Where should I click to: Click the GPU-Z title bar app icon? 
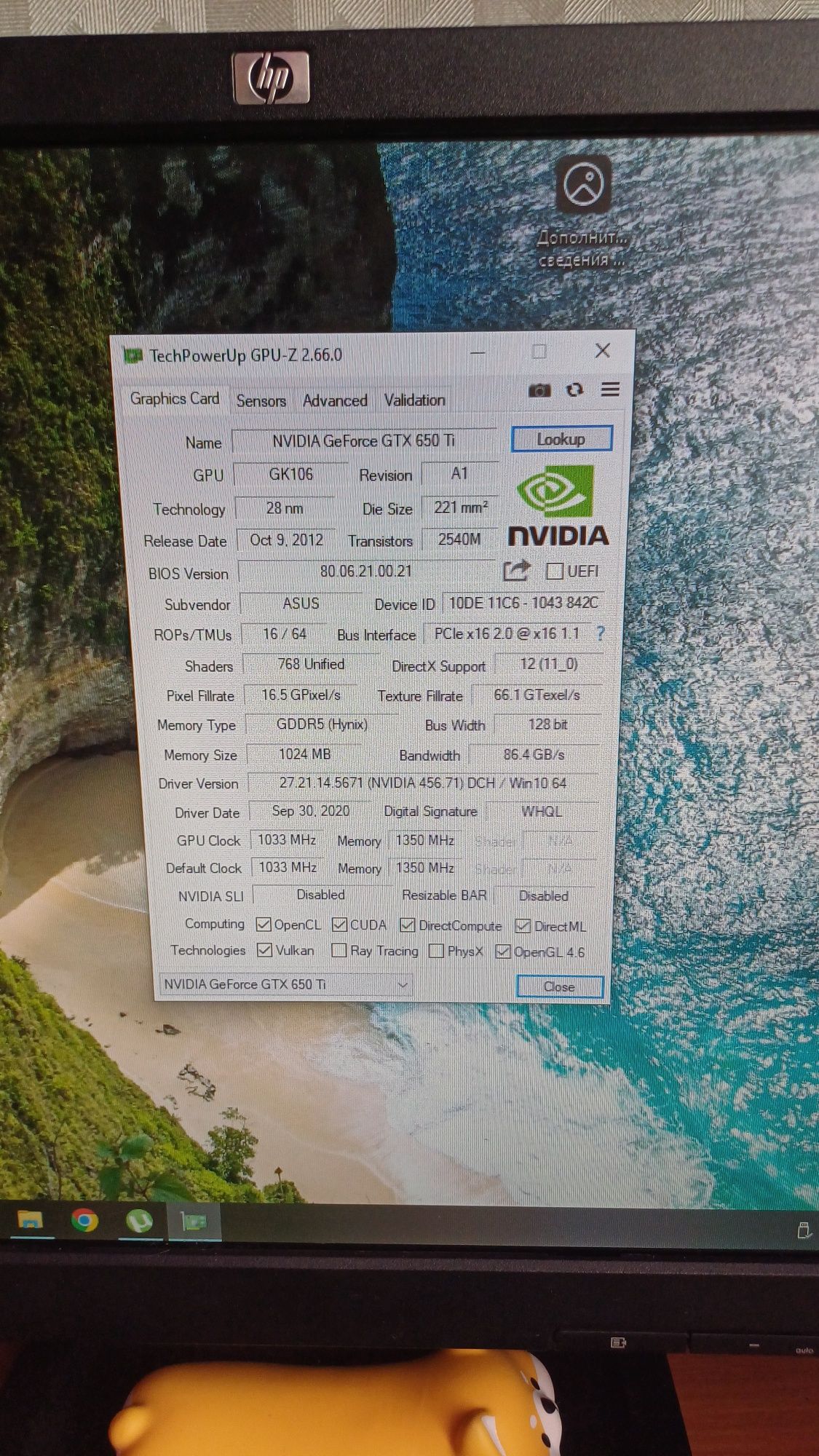point(133,356)
